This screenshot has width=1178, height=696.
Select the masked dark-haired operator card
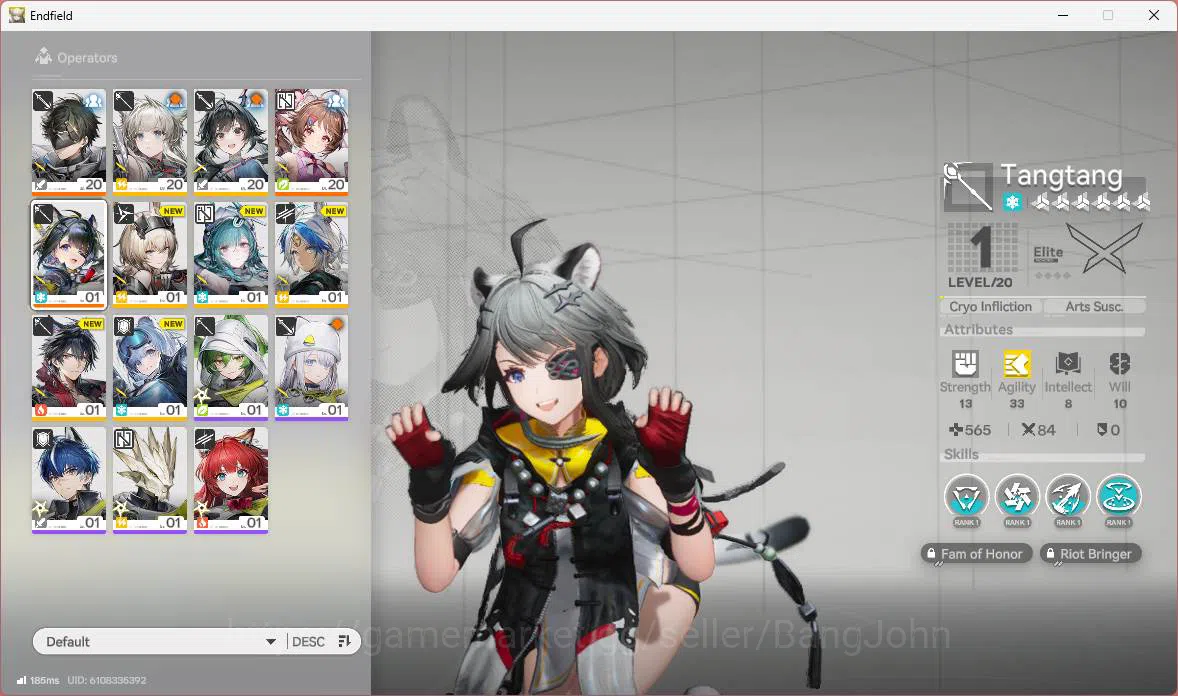pyautogui.click(x=69, y=141)
